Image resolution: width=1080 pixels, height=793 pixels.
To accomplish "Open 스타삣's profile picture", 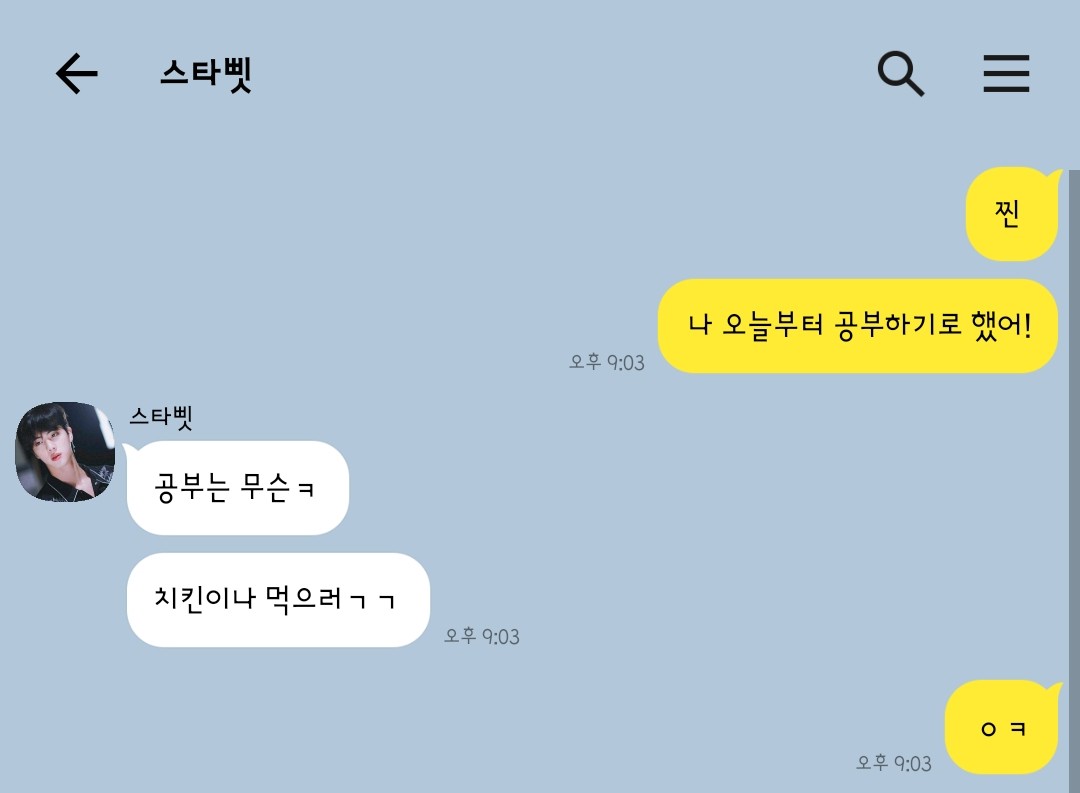I will 65,451.
